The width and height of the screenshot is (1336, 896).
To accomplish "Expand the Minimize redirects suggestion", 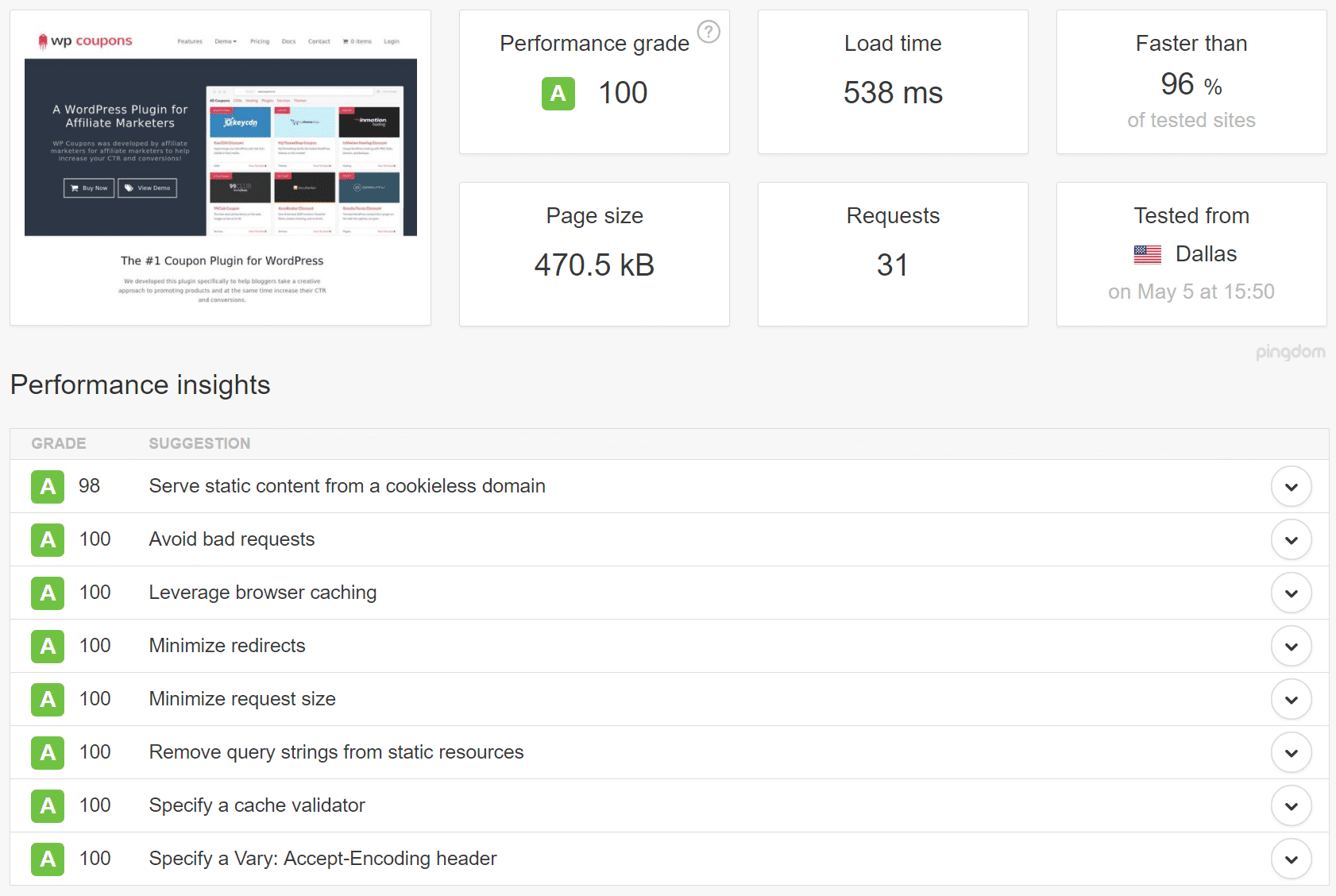I will coord(1292,646).
